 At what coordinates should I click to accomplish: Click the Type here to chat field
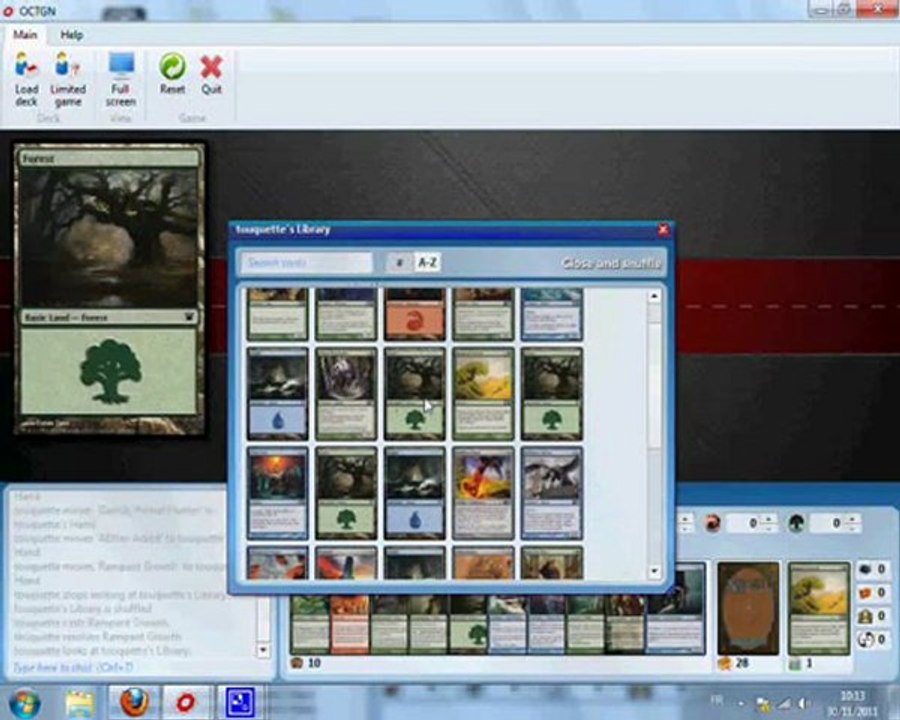(138, 667)
